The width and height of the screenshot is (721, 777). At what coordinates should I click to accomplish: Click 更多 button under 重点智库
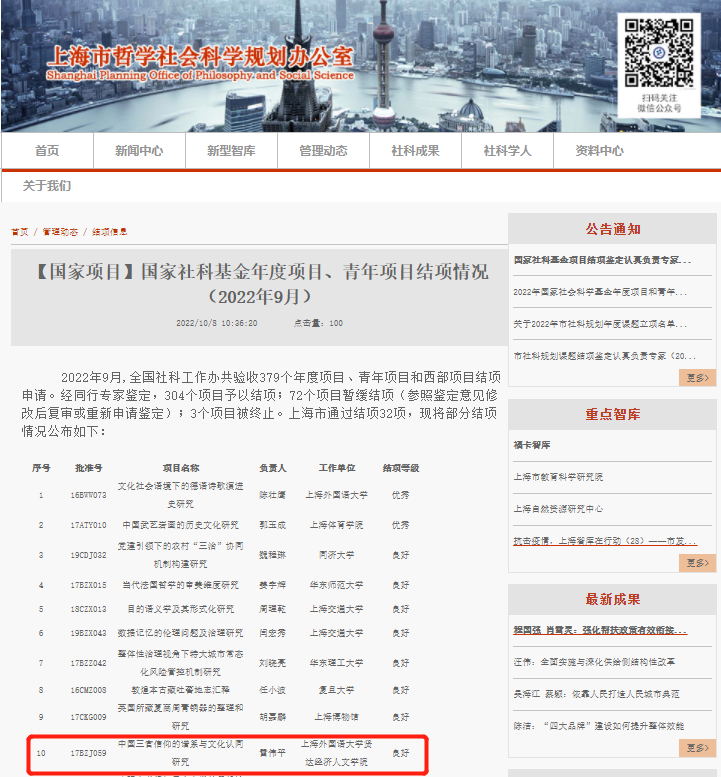tap(697, 563)
